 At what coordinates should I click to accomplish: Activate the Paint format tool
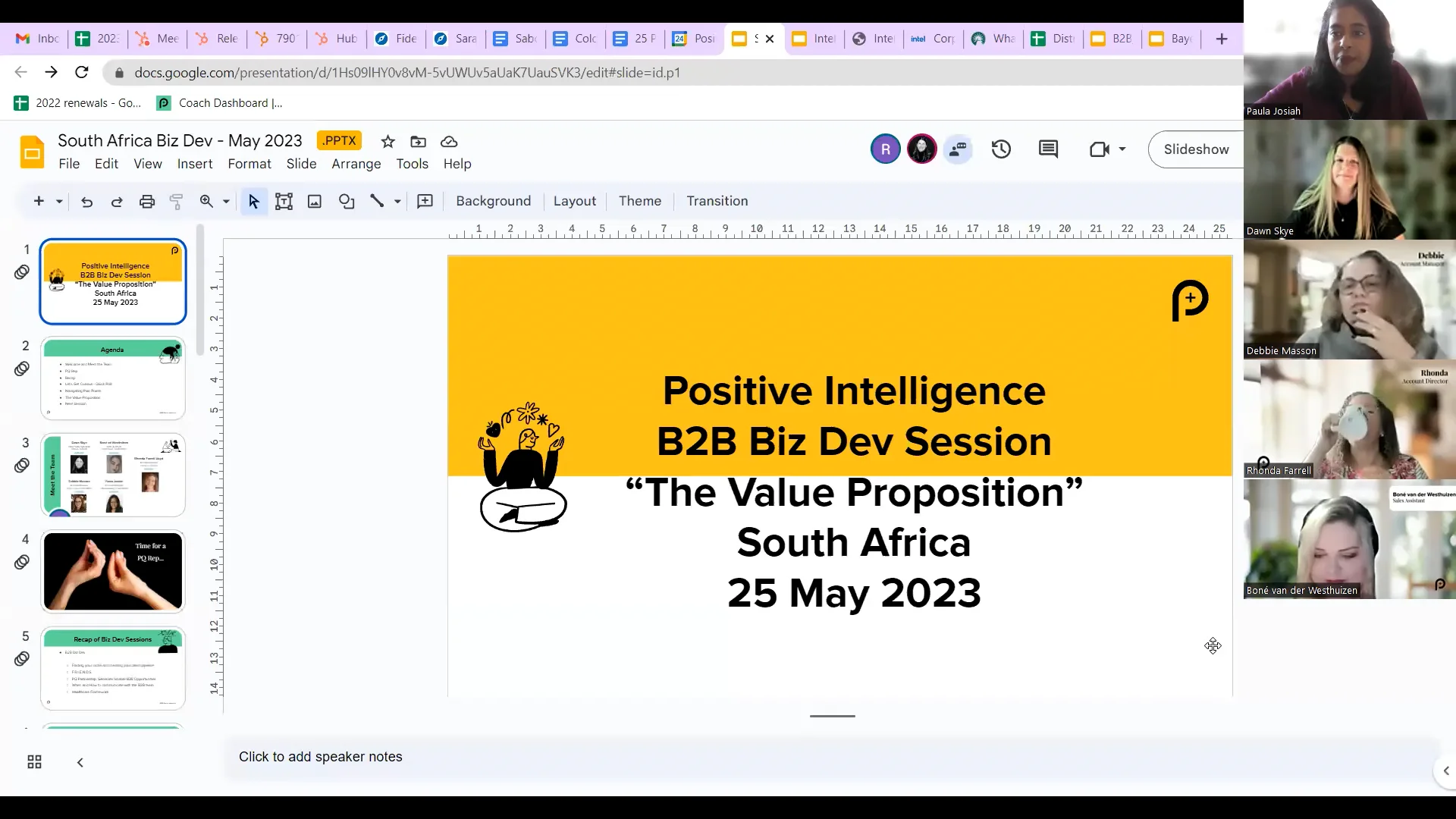pos(176,202)
